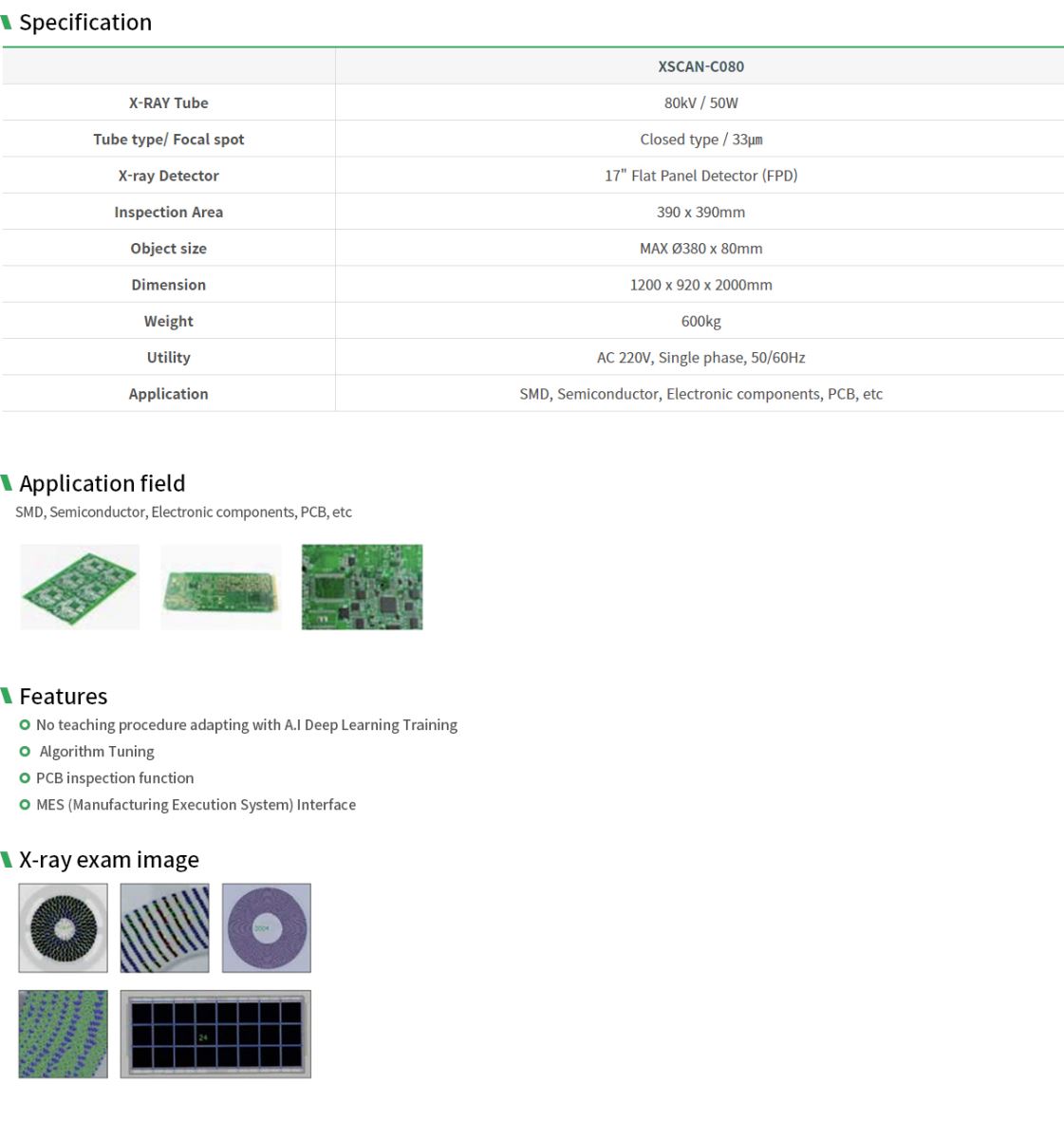1064x1139 pixels.
Task: Select the diagonal blue striped X-ray image
Action: pyautogui.click(x=164, y=927)
